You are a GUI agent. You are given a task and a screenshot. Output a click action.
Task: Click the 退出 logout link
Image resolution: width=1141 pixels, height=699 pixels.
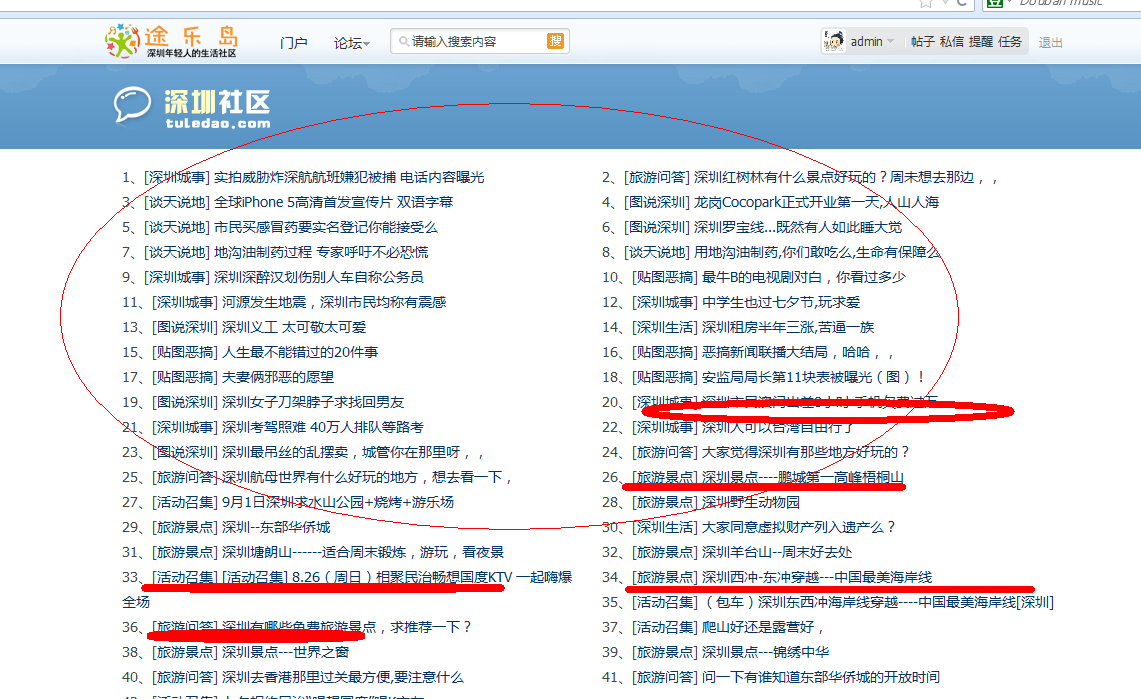[x=1050, y=43]
